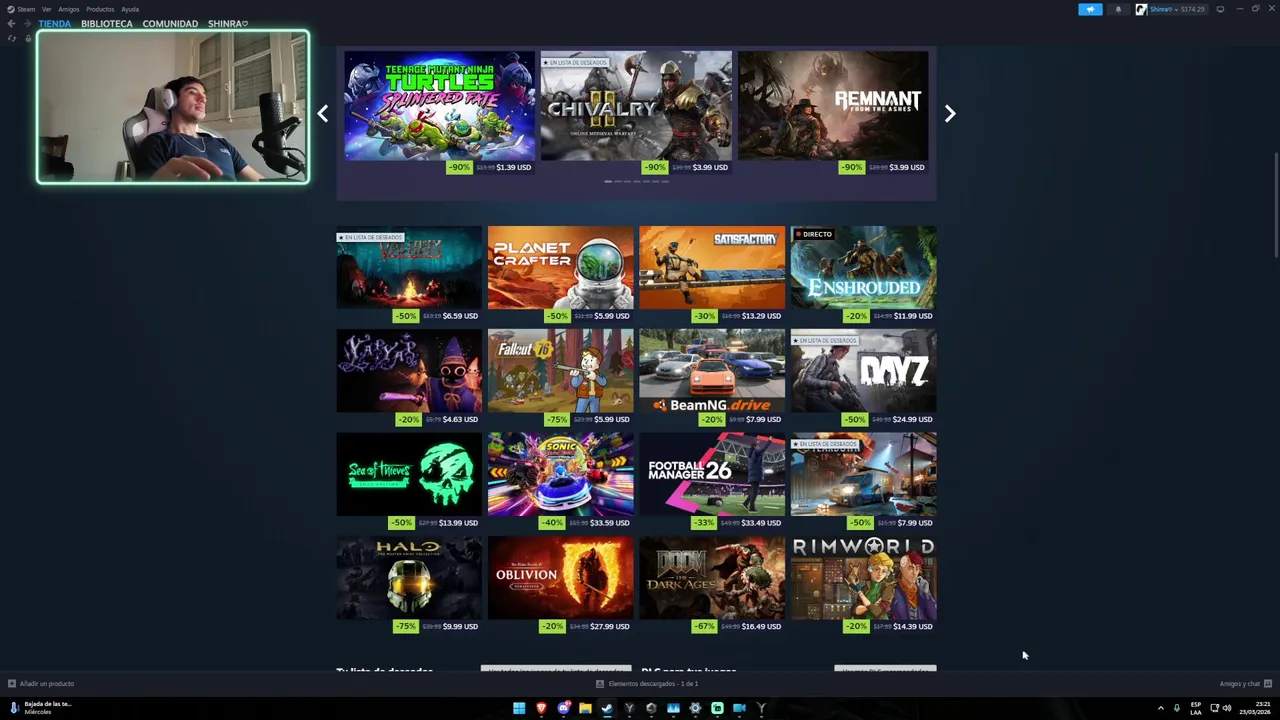This screenshot has height=720, width=1280.
Task: Open the Remnant From the Ashes banner
Action: point(833,106)
